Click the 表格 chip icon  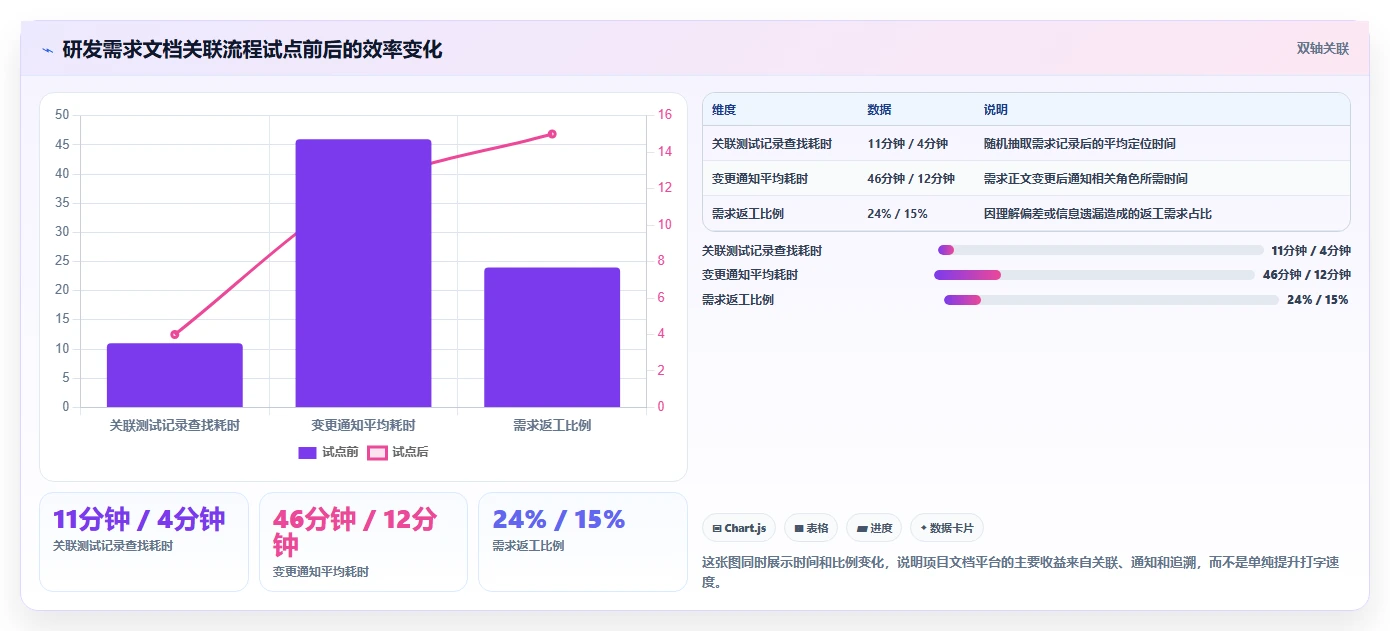pyautogui.click(x=799, y=528)
